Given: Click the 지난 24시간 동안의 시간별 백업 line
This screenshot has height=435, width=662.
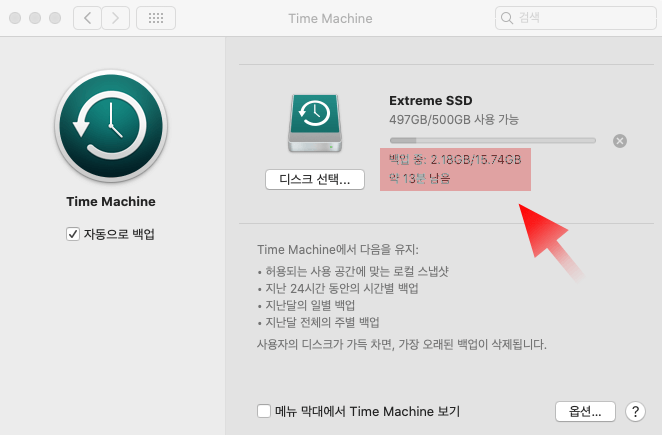Looking at the screenshot, I should [x=342, y=288].
